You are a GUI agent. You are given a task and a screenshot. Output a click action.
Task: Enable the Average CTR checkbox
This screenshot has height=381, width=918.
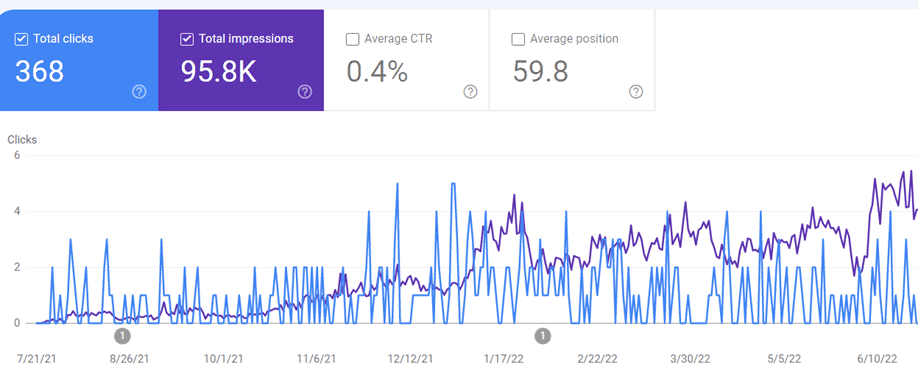[x=352, y=39]
